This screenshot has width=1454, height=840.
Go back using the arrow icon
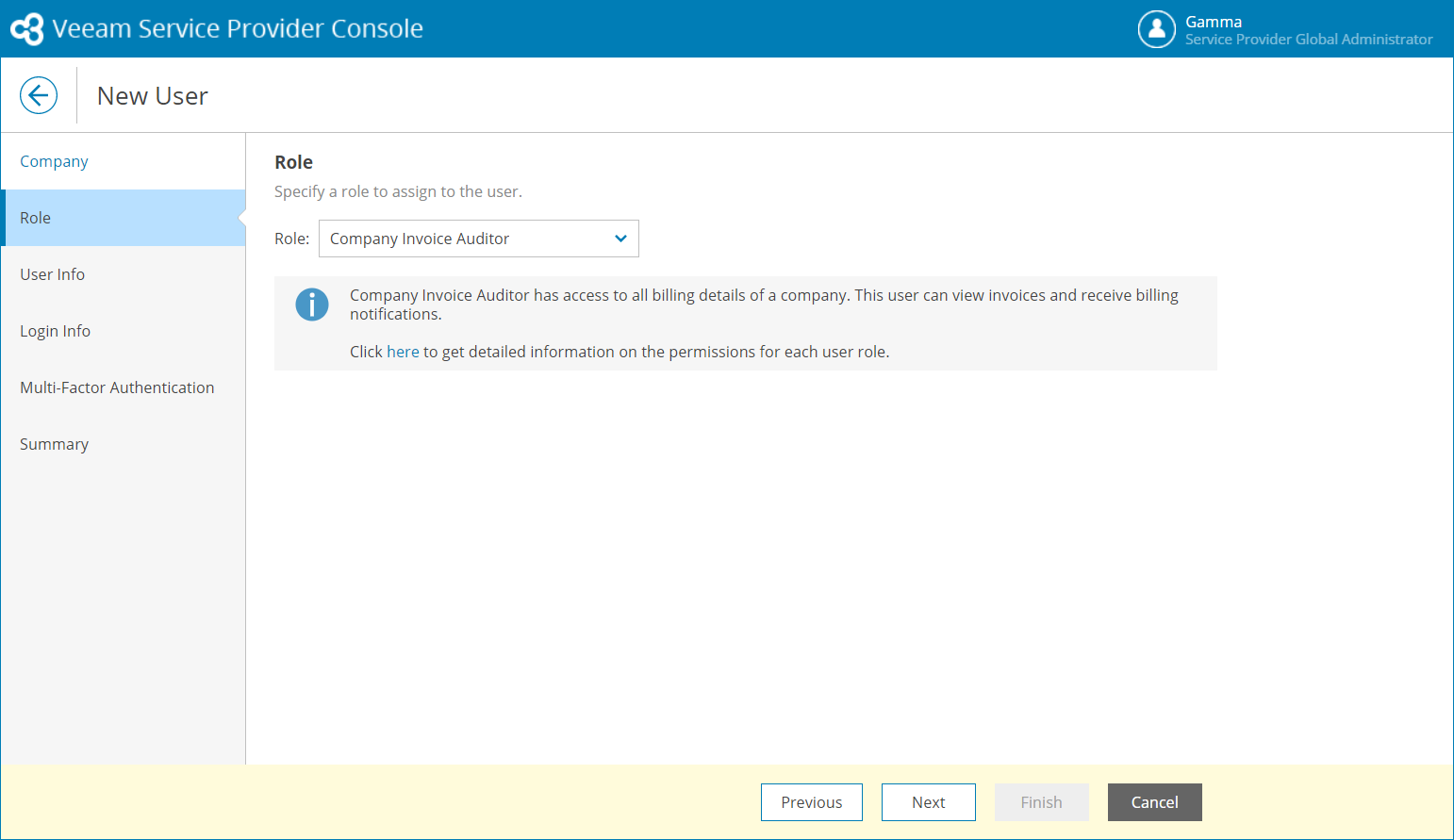pos(39,95)
